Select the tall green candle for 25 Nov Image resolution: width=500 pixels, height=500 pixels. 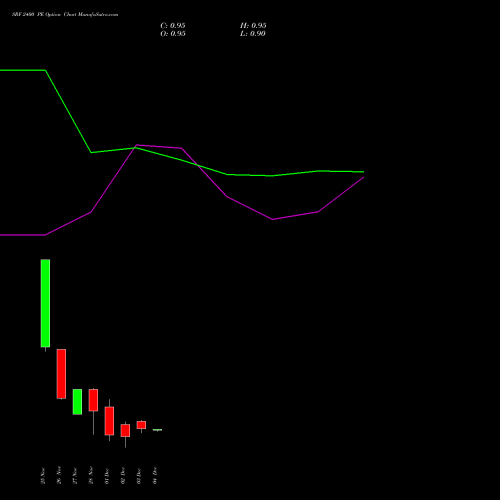point(45,303)
